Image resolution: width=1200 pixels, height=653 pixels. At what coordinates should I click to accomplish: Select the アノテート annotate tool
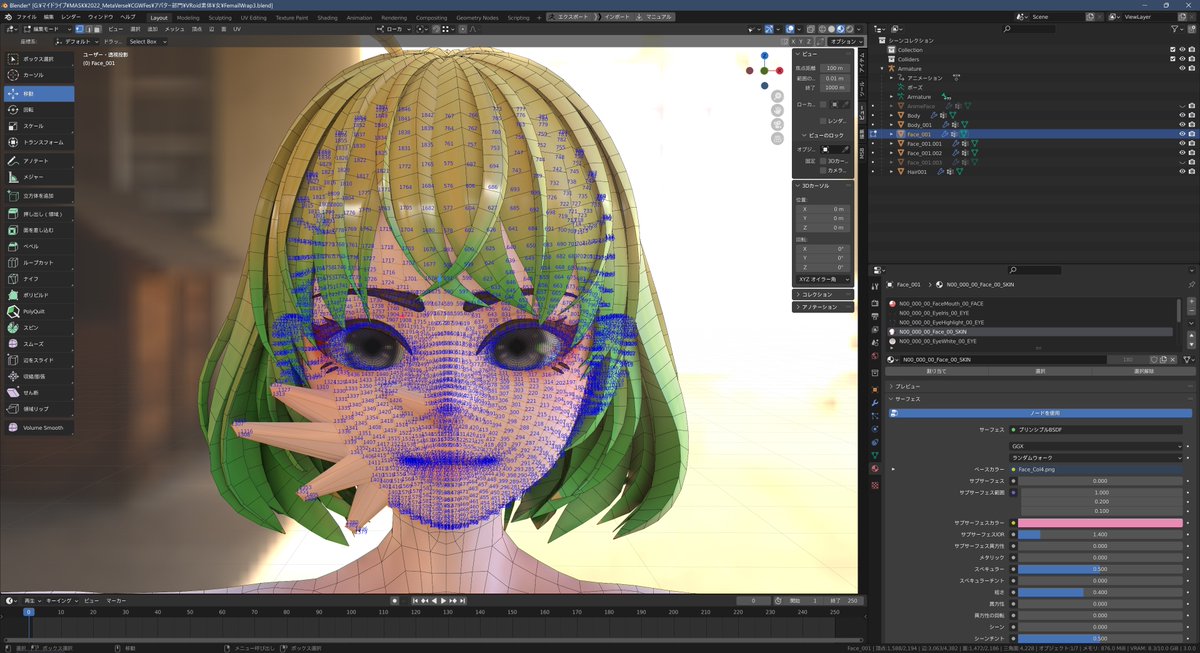pyautogui.click(x=38, y=160)
